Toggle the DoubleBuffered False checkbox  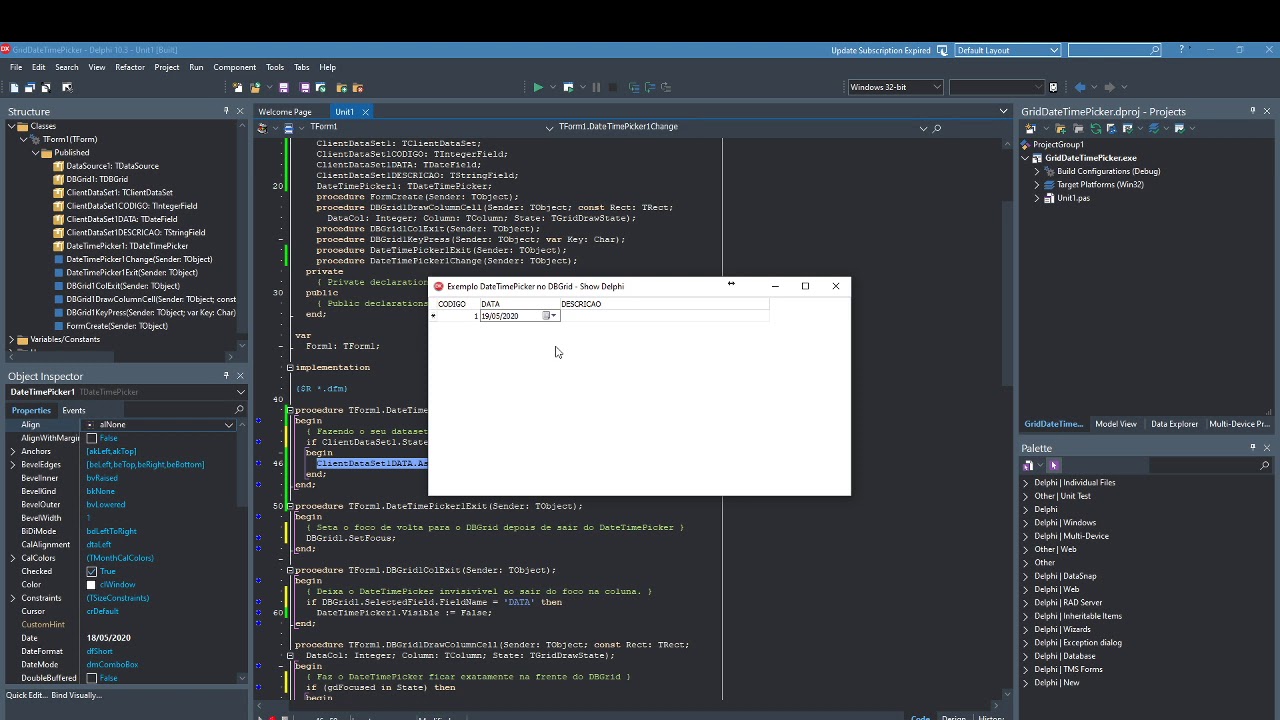pyautogui.click(x=92, y=678)
